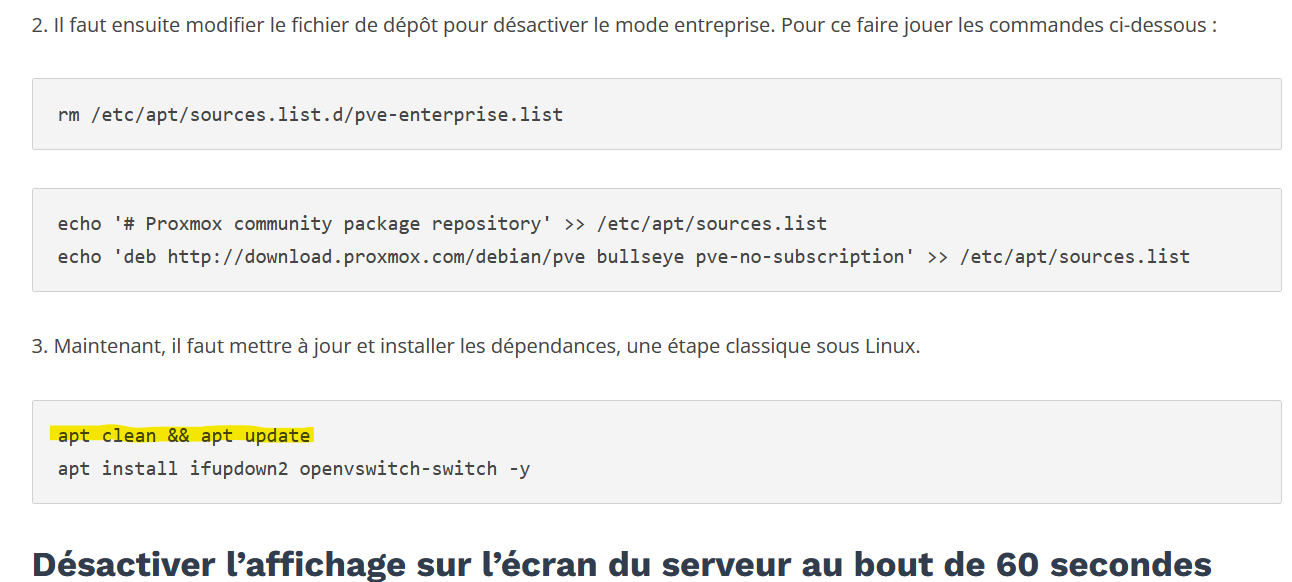
Task: Click the step 3 paragraph about dépendances
Action: pyautogui.click(x=476, y=347)
